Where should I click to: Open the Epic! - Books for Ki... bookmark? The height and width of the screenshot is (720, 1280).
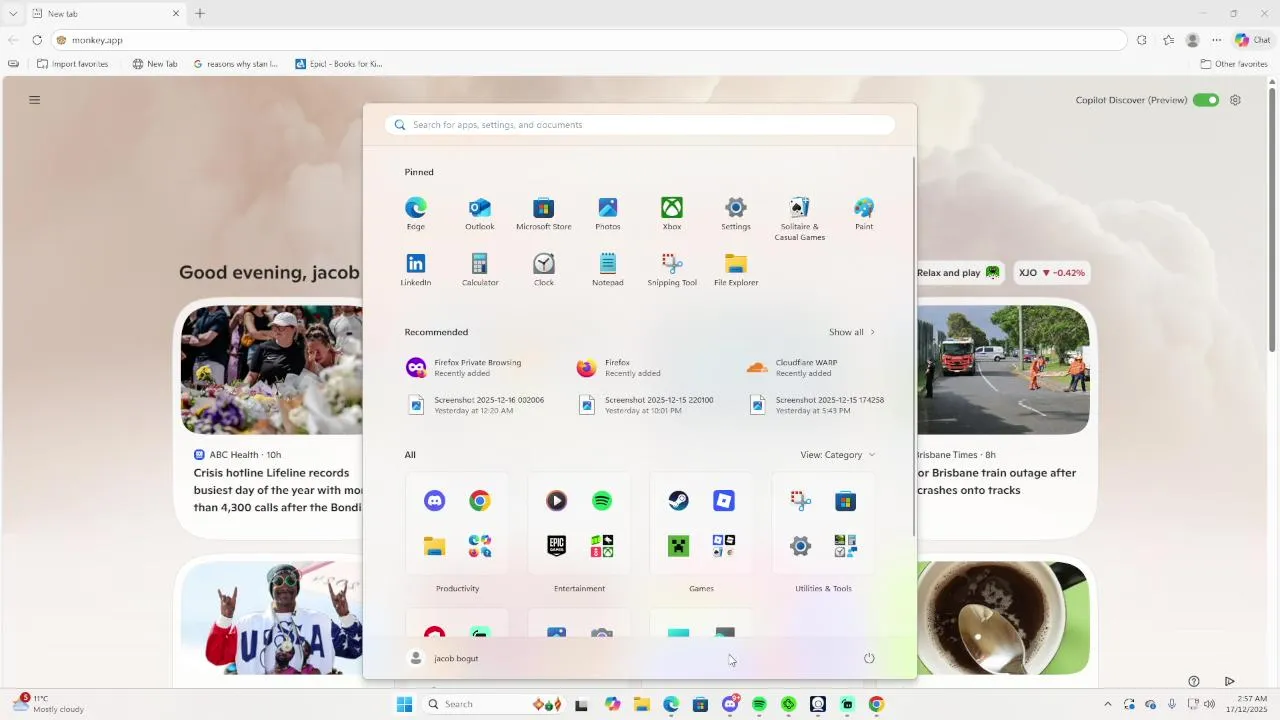pos(338,64)
